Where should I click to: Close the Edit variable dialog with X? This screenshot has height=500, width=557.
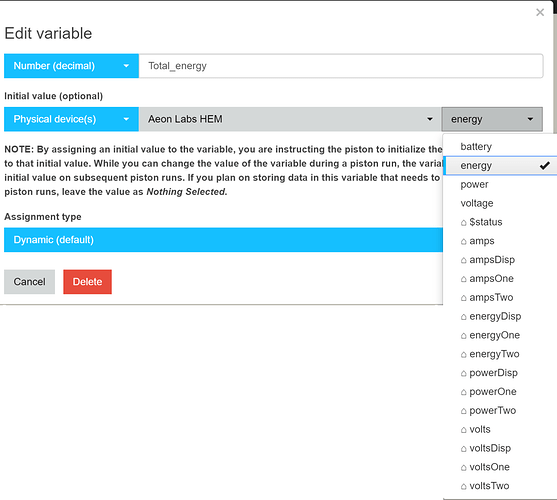tap(540, 12)
